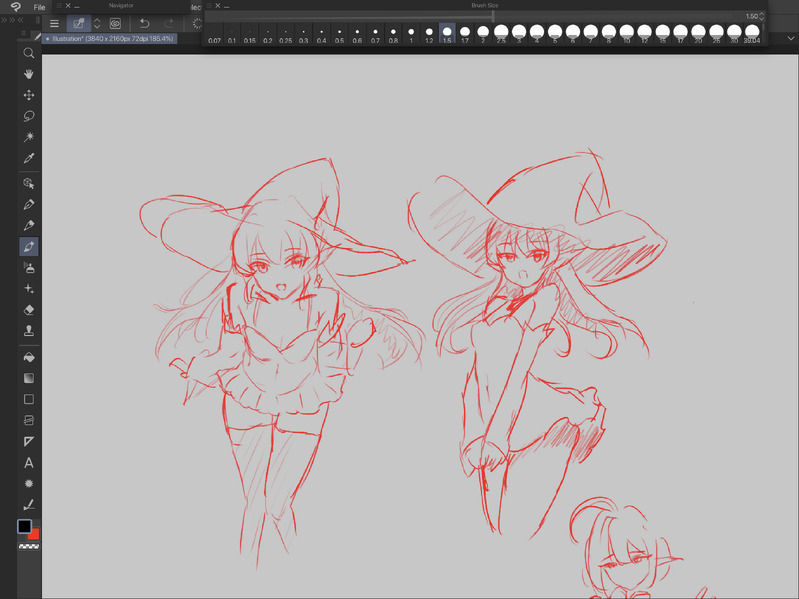799x599 pixels.
Task: Choose brush size preset 0.15
Action: point(250,34)
